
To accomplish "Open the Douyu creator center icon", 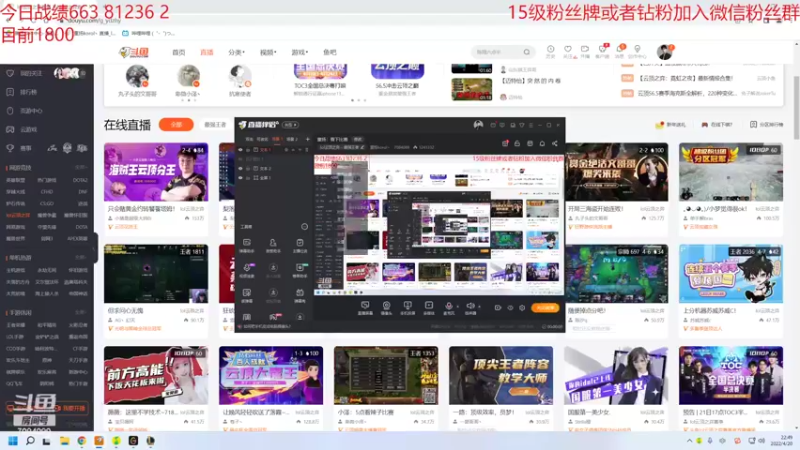I will 637,51.
